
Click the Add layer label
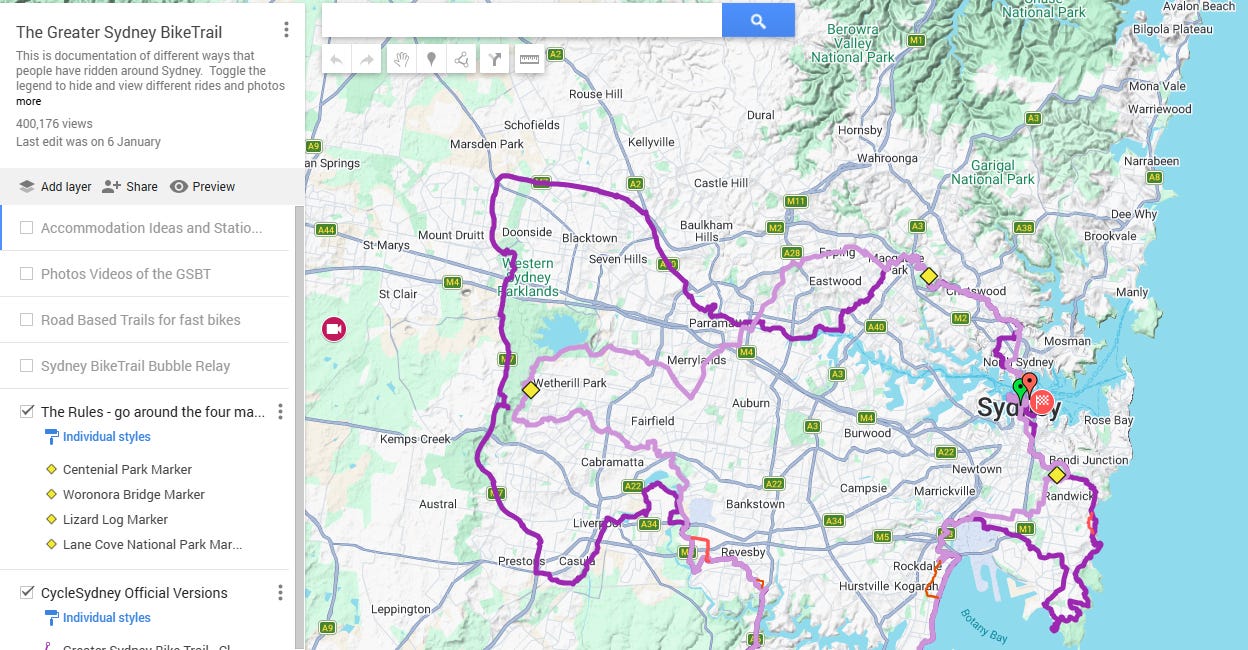[x=66, y=187]
